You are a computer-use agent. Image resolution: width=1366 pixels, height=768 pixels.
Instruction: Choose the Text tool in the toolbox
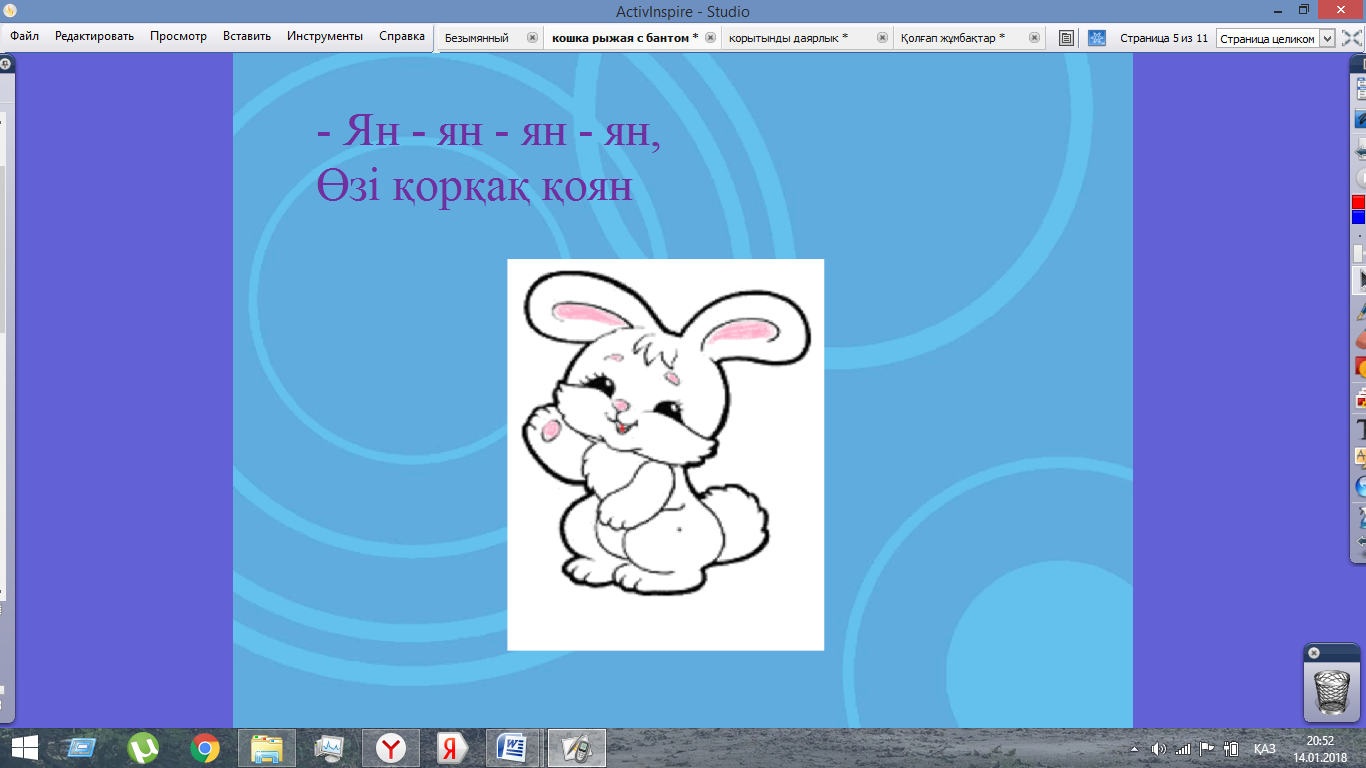[x=1360, y=429]
